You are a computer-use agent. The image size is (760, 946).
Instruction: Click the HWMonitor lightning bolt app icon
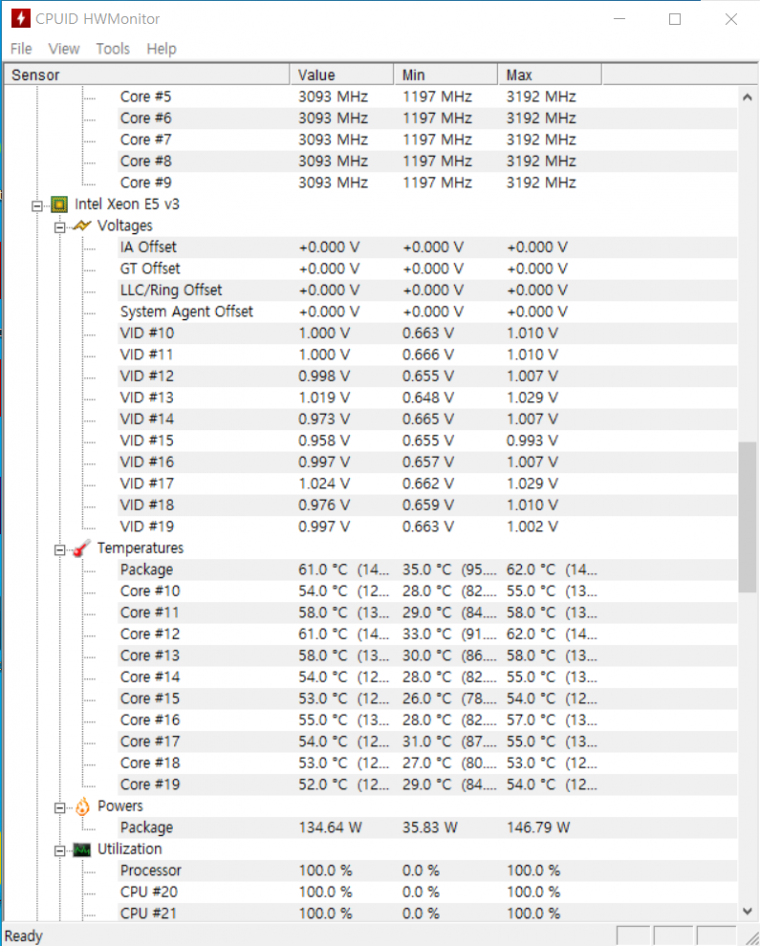click(21, 18)
